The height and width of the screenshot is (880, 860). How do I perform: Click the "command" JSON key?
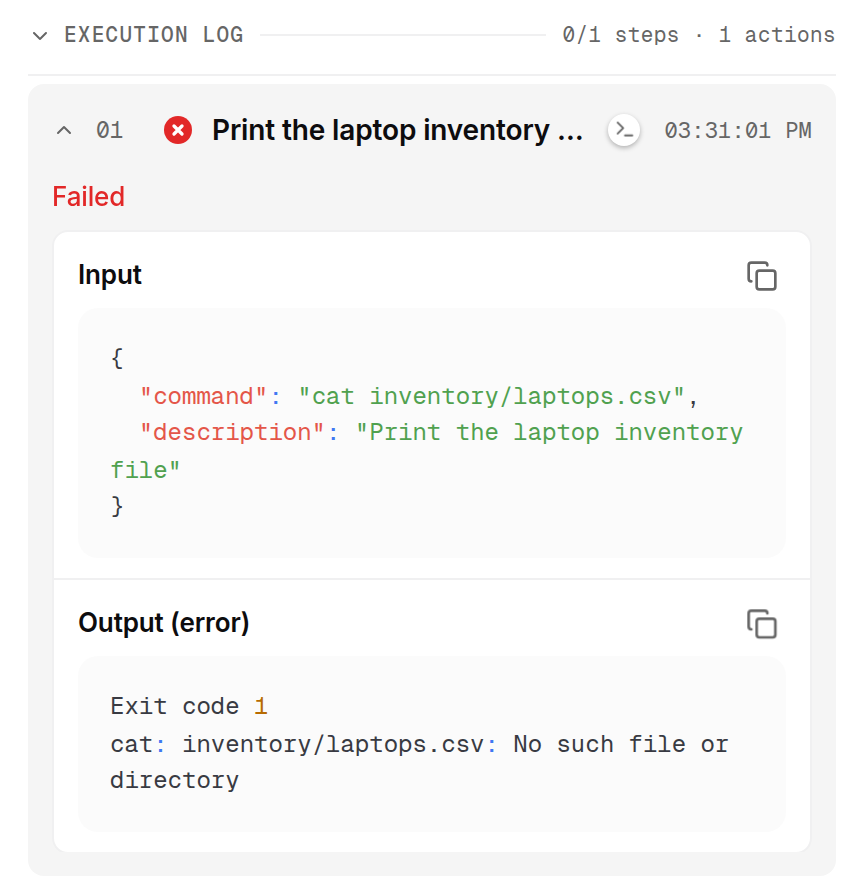[x=203, y=396]
